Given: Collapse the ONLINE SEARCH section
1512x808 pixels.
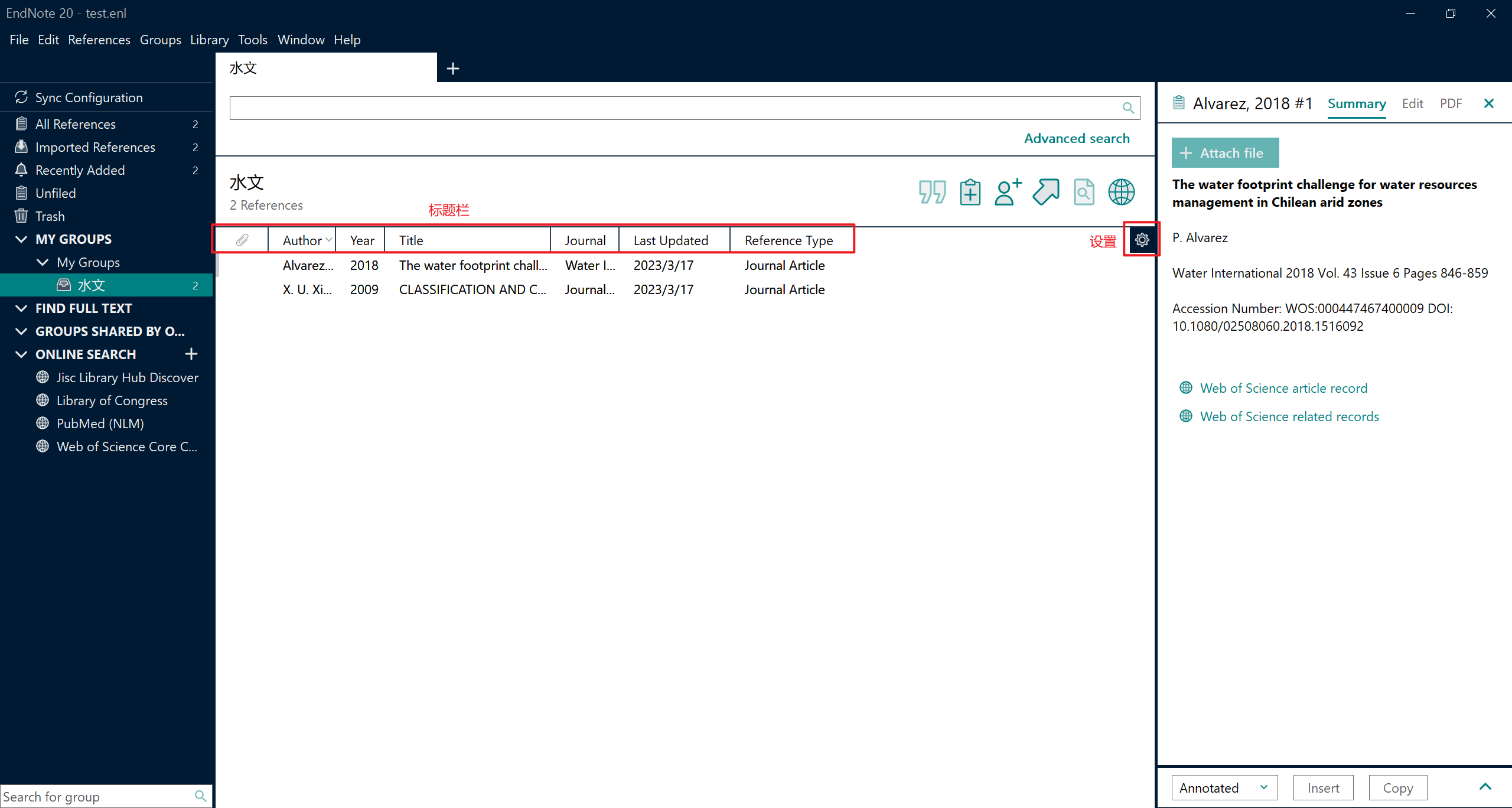Looking at the screenshot, I should pyautogui.click(x=21, y=354).
